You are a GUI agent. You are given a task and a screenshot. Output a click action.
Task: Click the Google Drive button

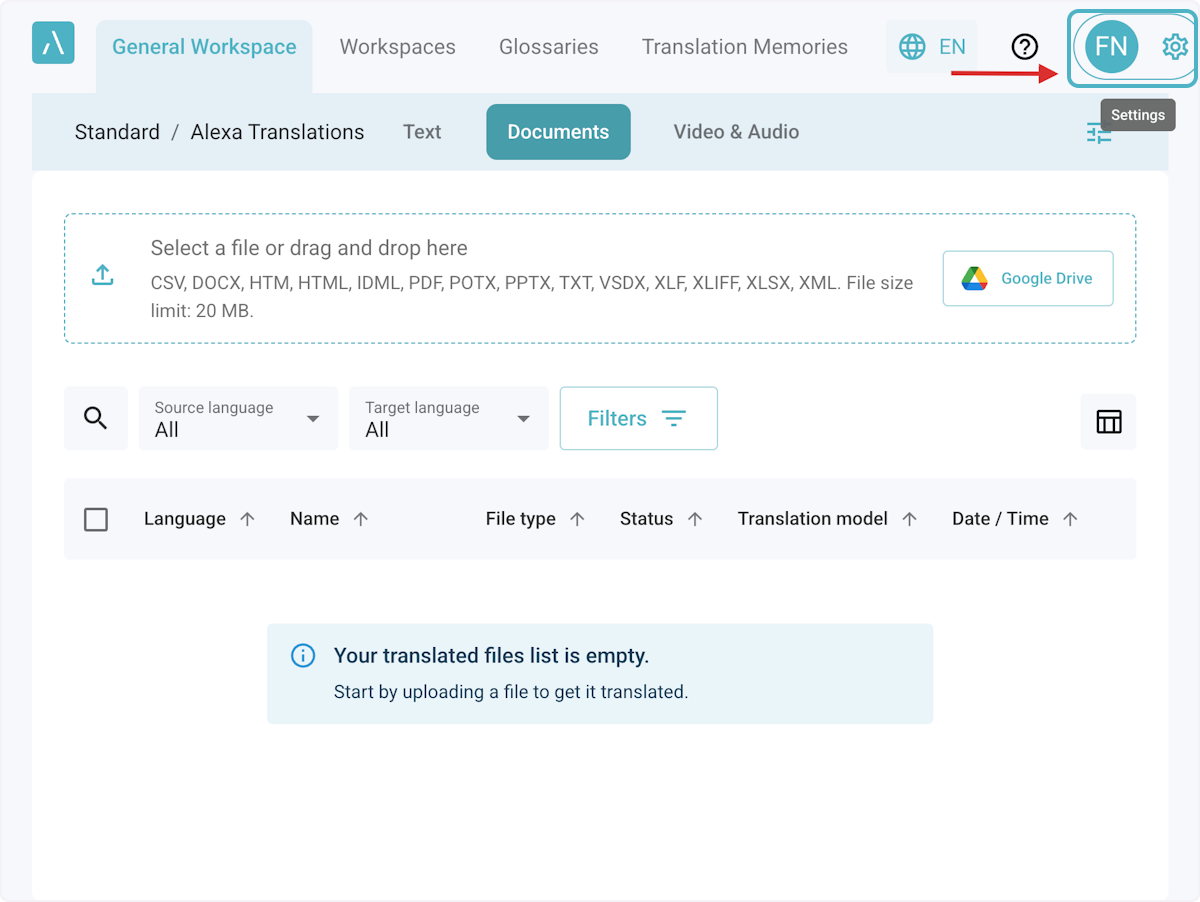pos(1027,279)
